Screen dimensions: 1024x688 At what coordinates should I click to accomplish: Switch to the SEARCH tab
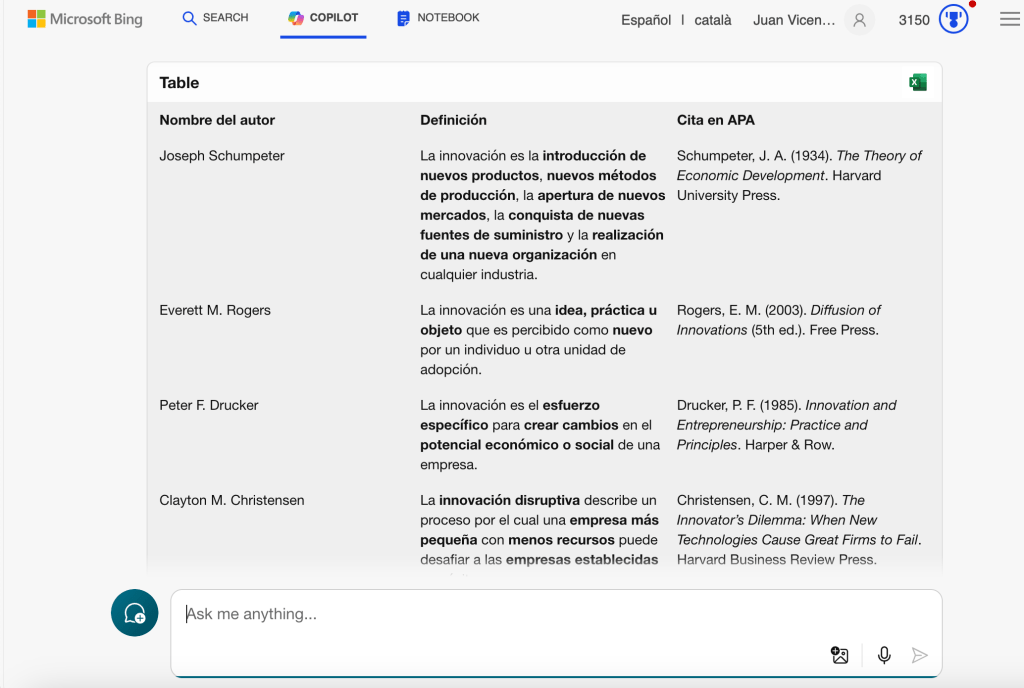click(x=215, y=18)
